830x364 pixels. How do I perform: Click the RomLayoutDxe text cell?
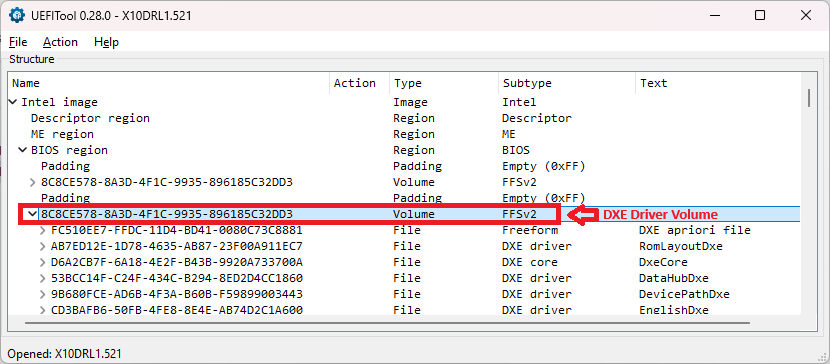pos(681,246)
